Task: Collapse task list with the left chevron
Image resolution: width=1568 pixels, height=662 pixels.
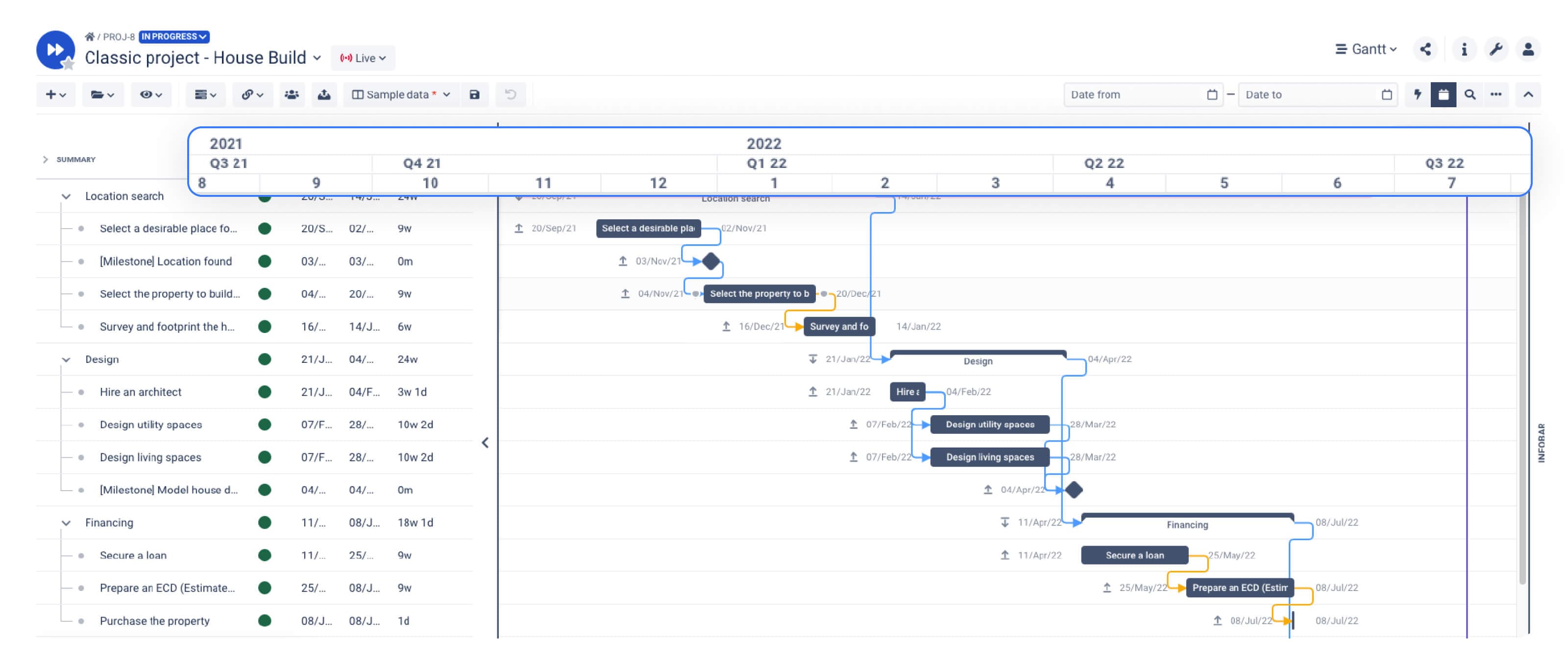Action: (485, 442)
